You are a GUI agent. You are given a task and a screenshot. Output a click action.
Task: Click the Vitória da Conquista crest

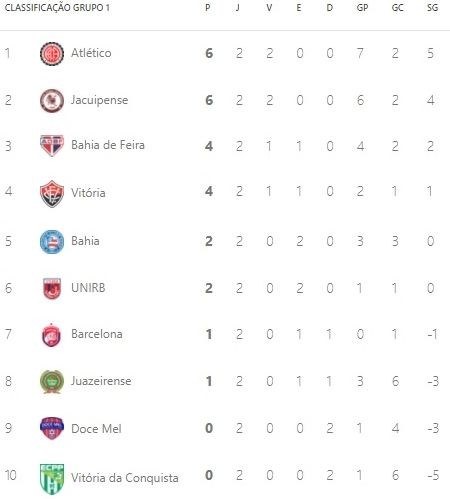tap(52, 479)
